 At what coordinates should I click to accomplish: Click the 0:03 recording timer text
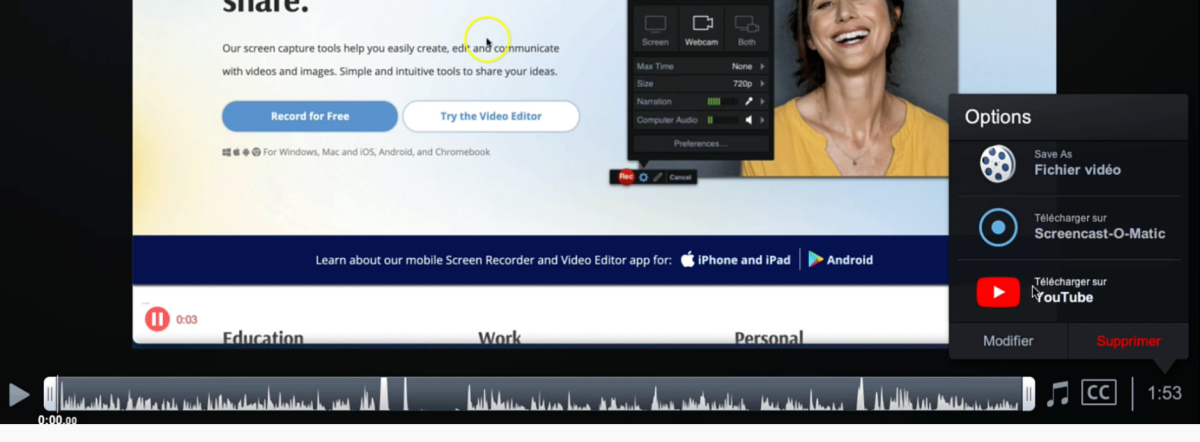click(187, 320)
